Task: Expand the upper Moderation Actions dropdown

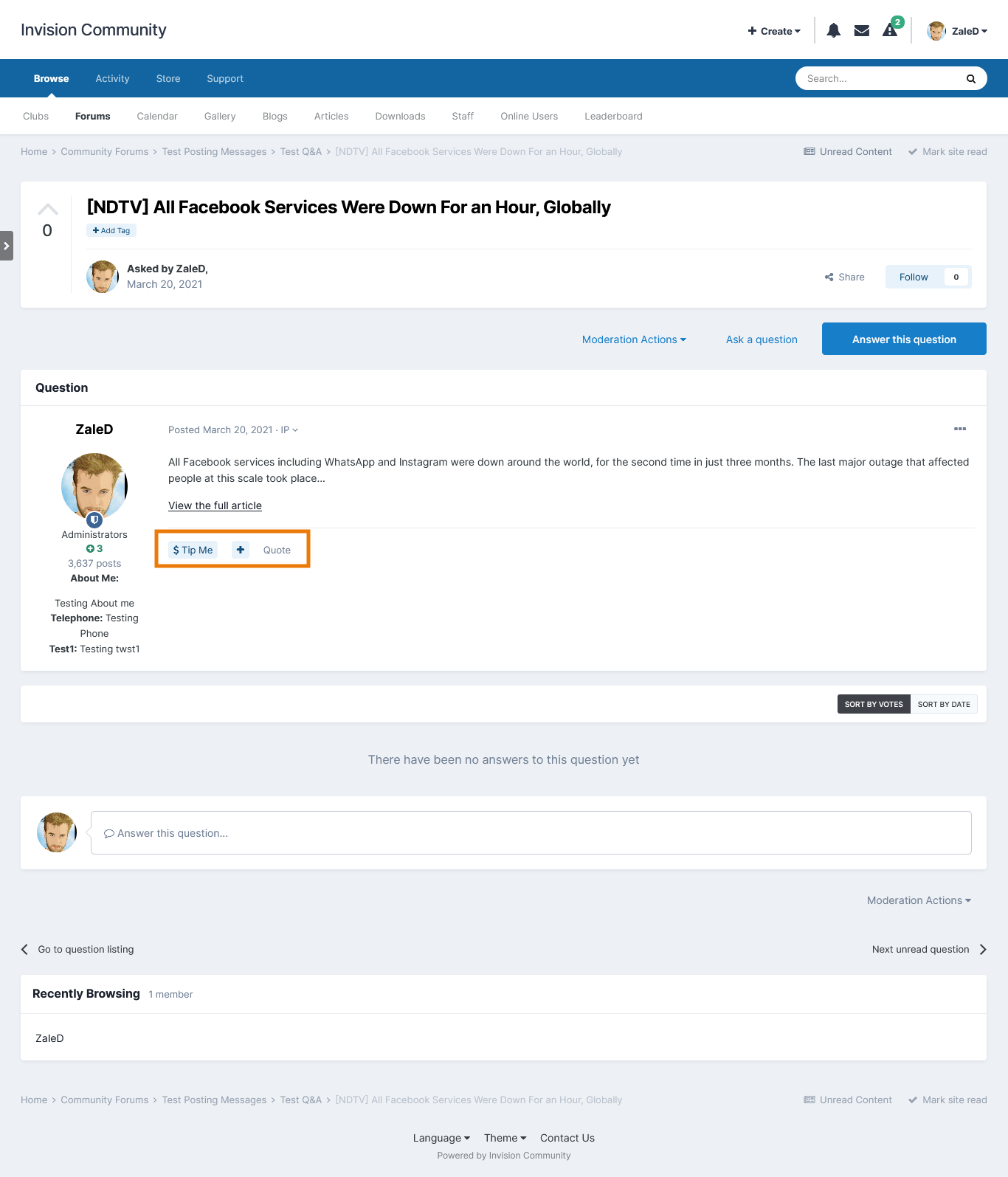Action: pyautogui.click(x=634, y=339)
